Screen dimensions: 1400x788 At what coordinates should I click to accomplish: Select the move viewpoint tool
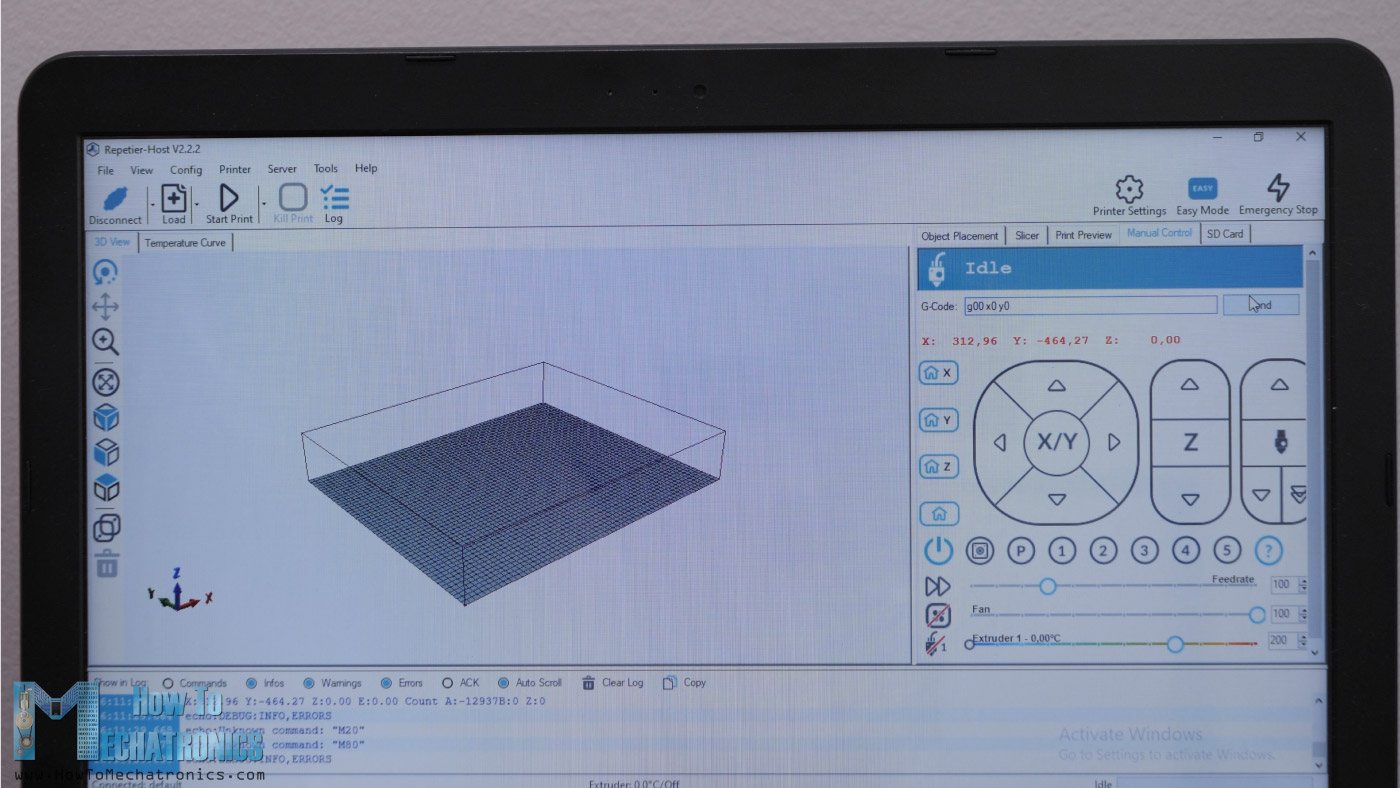point(106,307)
